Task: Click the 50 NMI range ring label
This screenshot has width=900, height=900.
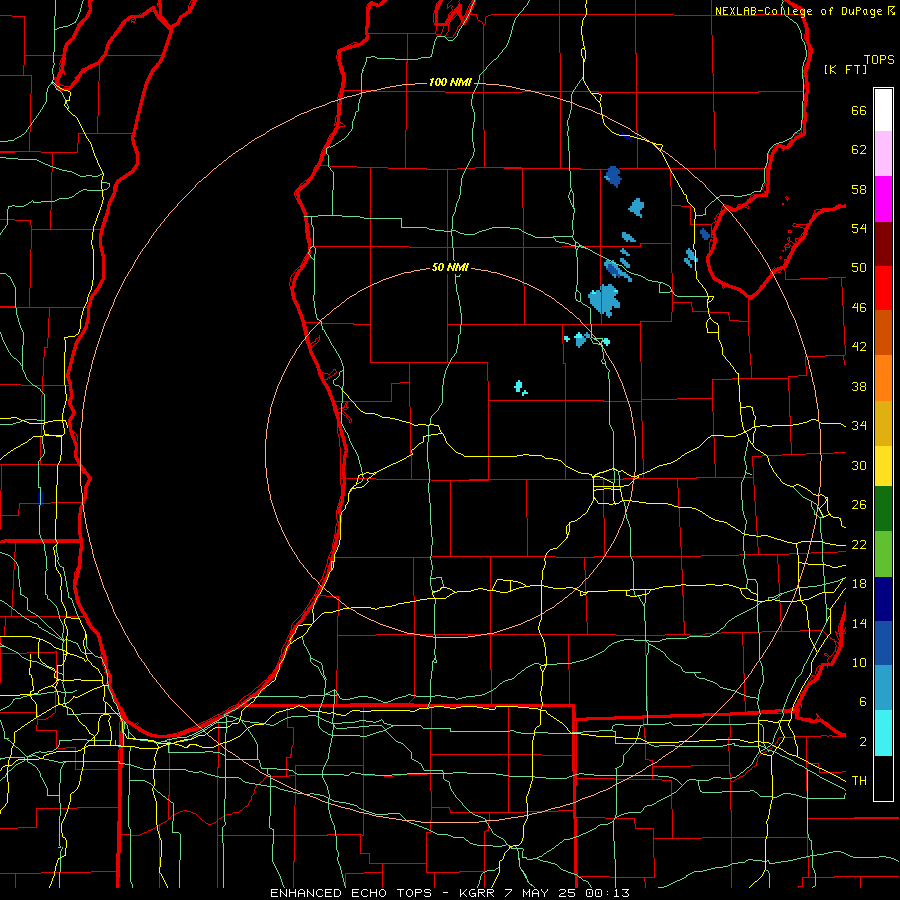Action: [x=450, y=267]
